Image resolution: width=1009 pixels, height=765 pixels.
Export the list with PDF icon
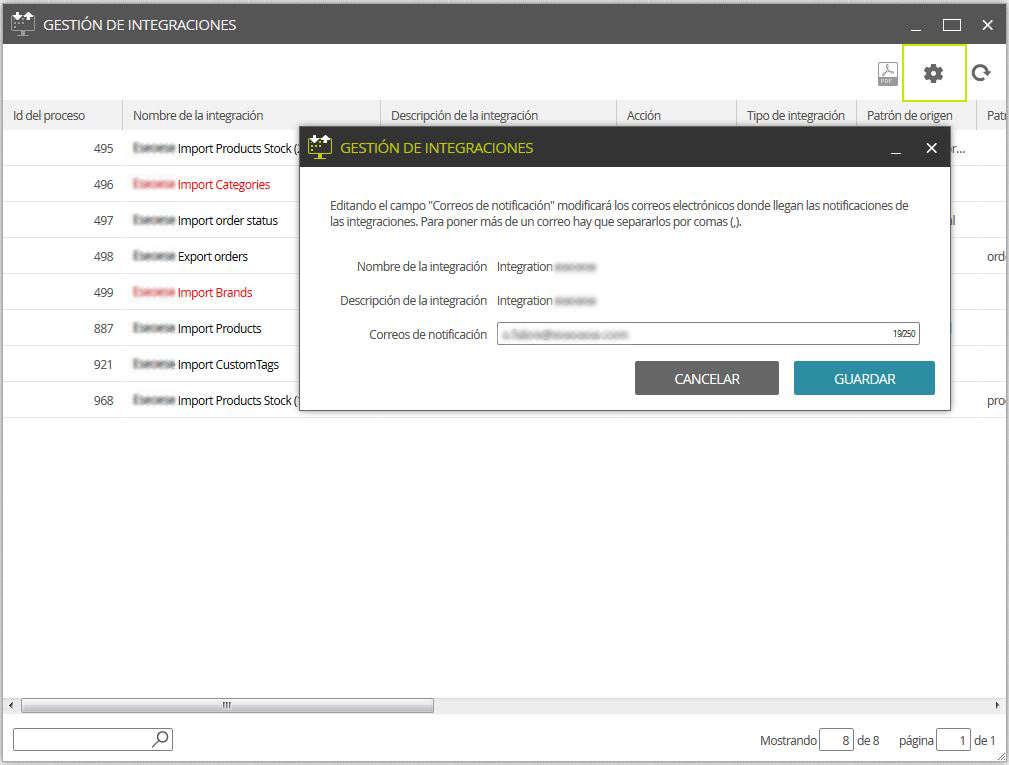click(x=887, y=73)
